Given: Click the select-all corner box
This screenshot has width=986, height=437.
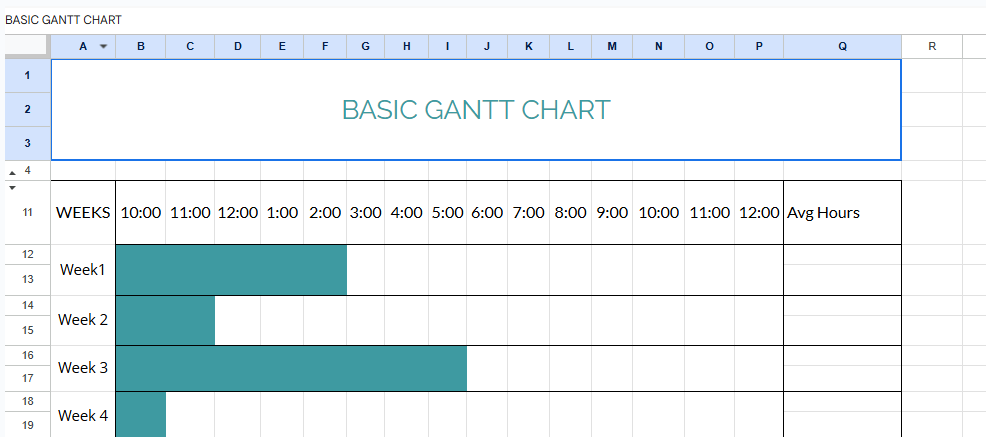Looking at the screenshot, I should pyautogui.click(x=26, y=46).
